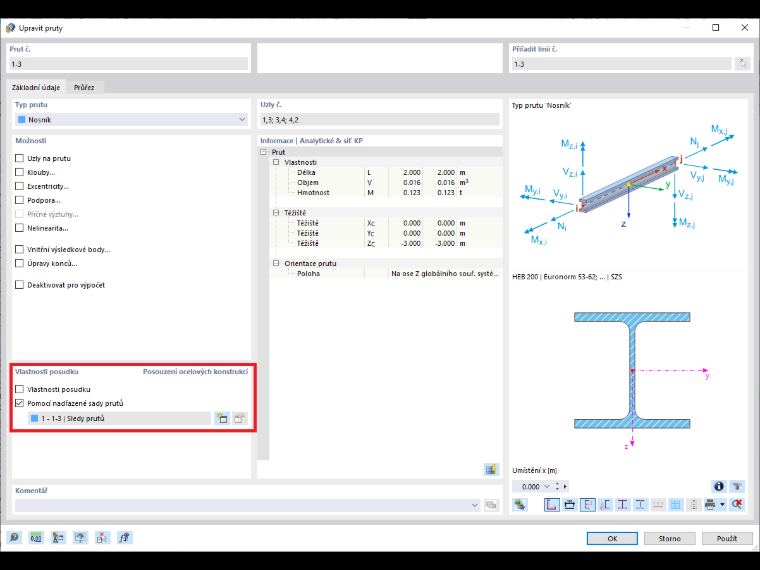
Task: Toggle the blue grid icon in section toolbar
Action: point(676,505)
